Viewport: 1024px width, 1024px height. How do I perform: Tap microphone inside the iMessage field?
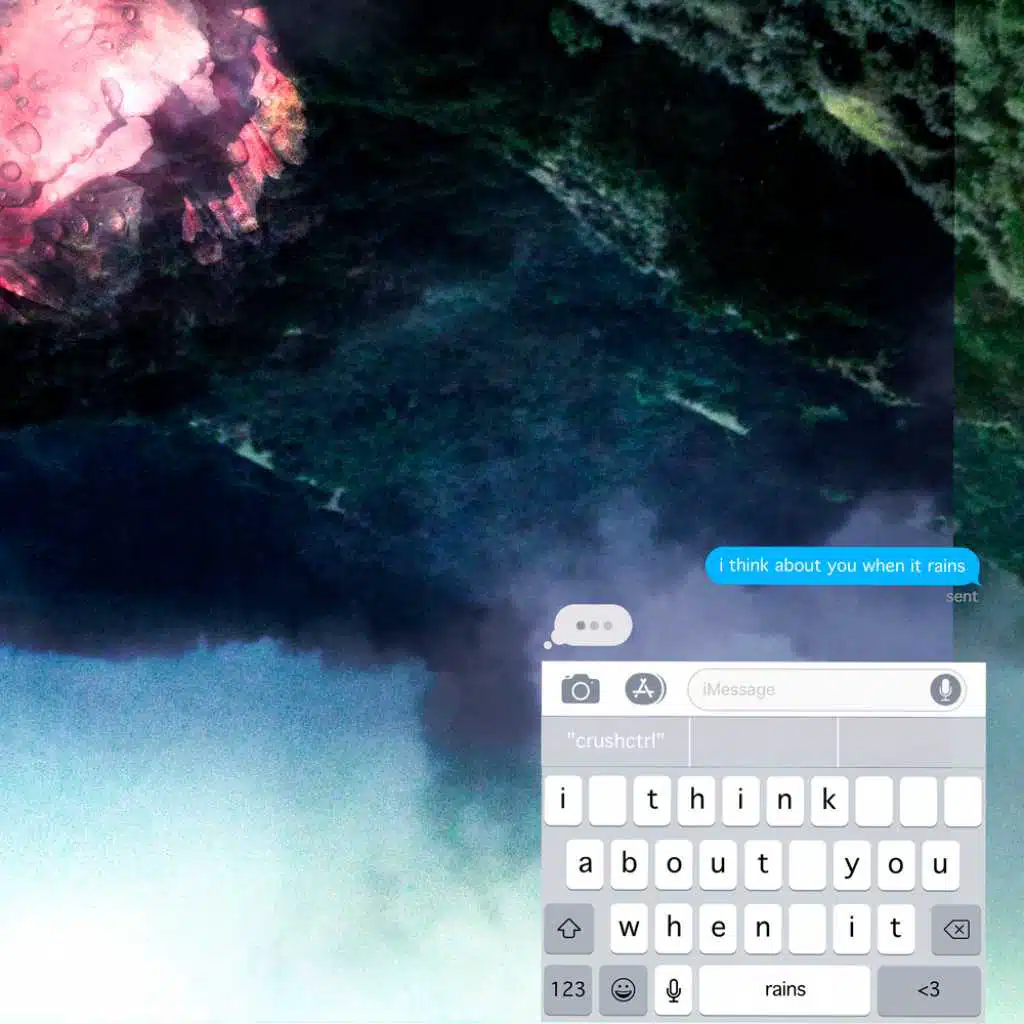tap(944, 689)
